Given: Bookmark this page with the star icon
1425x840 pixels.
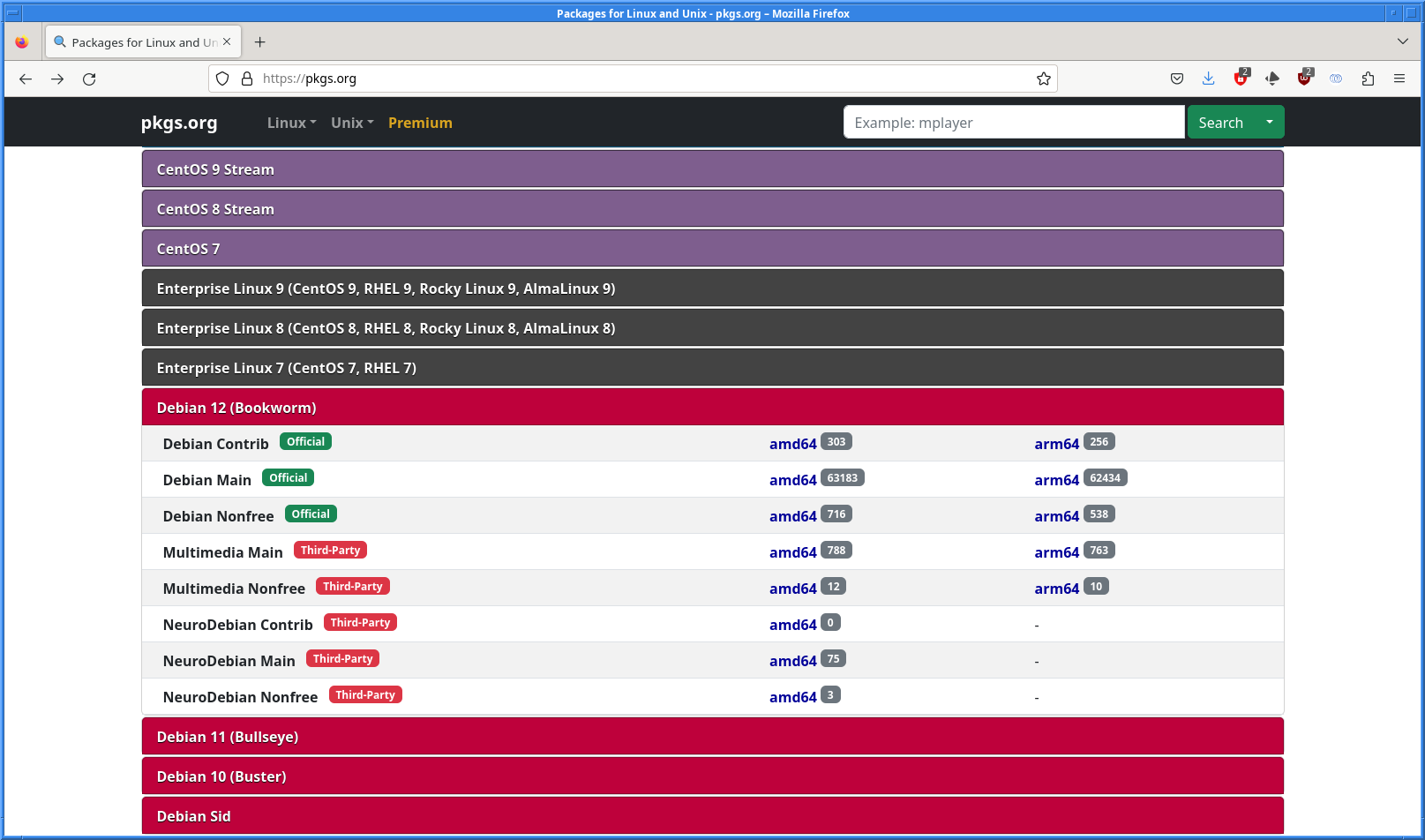Looking at the screenshot, I should click(x=1044, y=79).
